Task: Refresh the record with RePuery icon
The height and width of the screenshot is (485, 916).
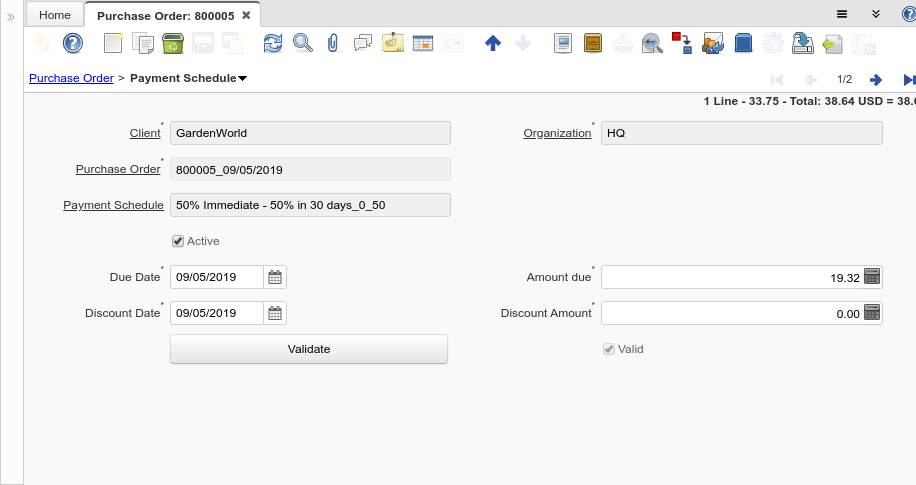Action: pos(273,43)
